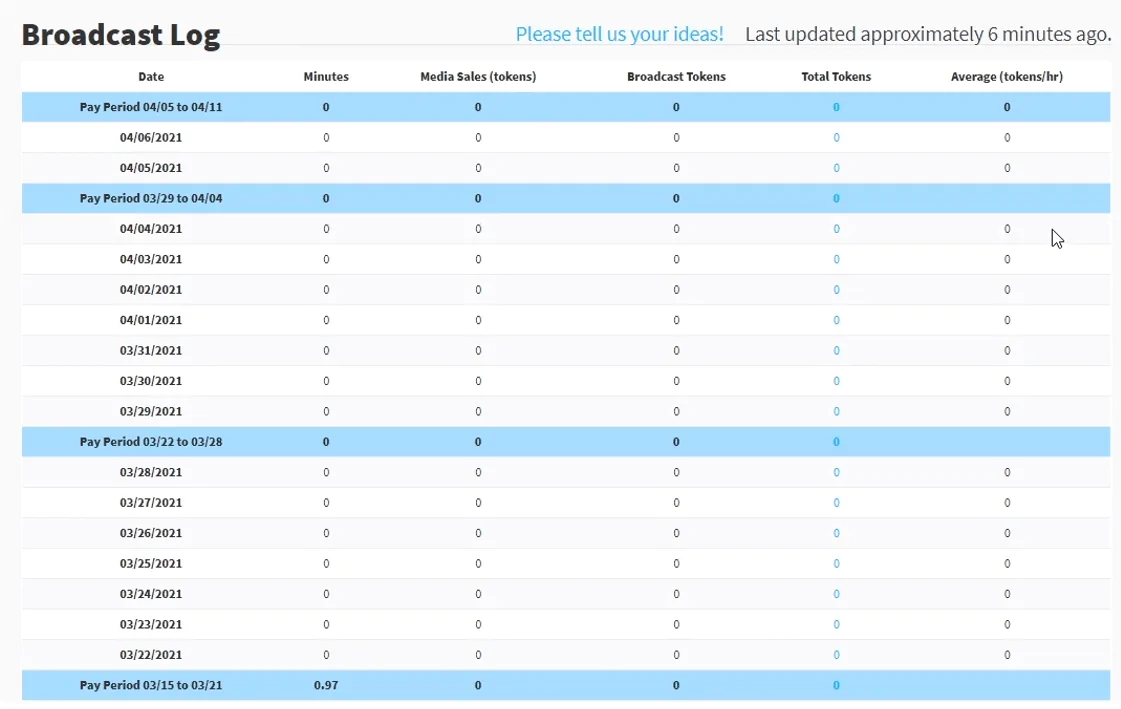
Task: Open Total Tokens link for 04/01/2021
Action: (x=836, y=320)
